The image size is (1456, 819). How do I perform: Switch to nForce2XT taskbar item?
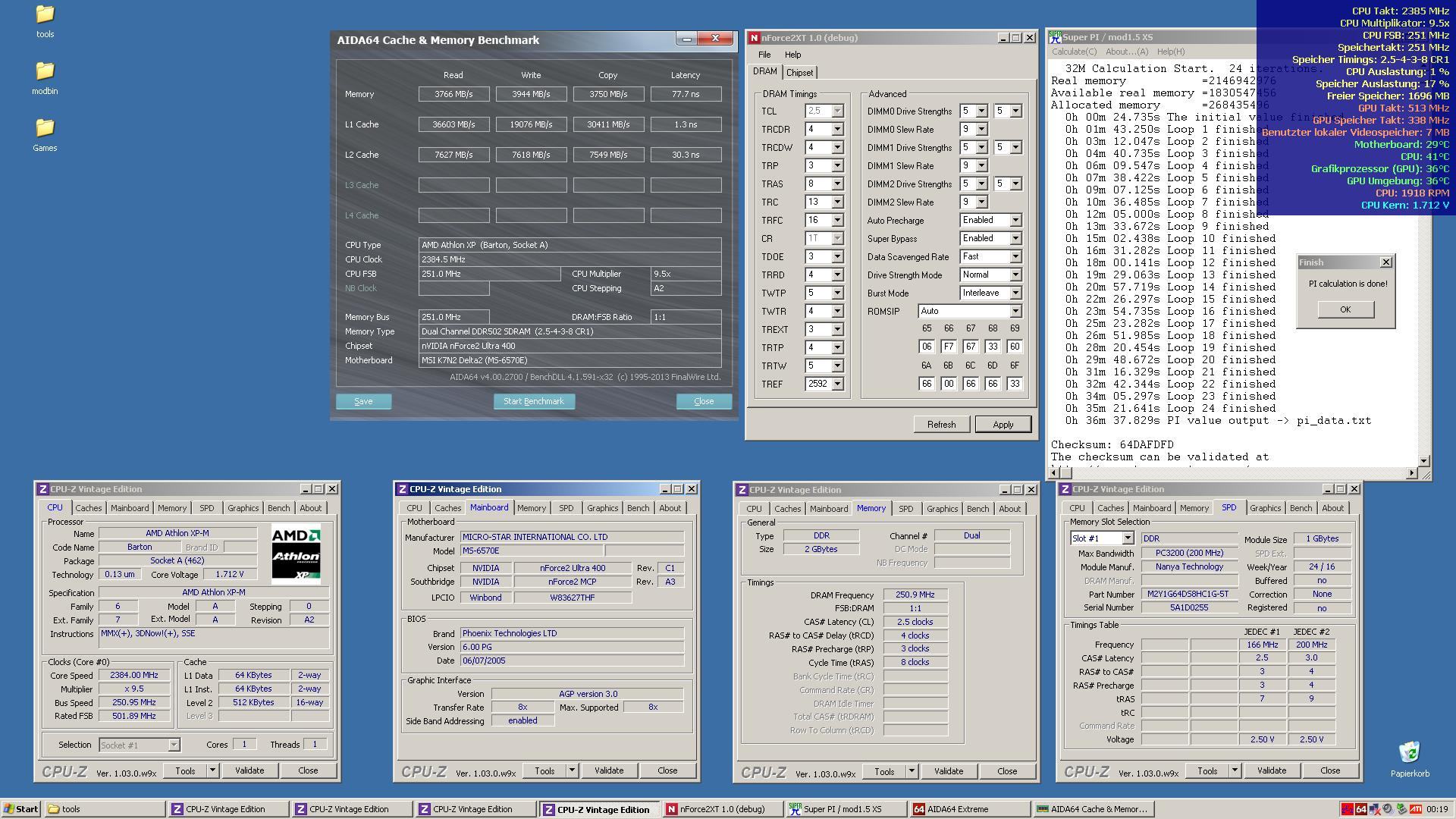[x=723, y=809]
